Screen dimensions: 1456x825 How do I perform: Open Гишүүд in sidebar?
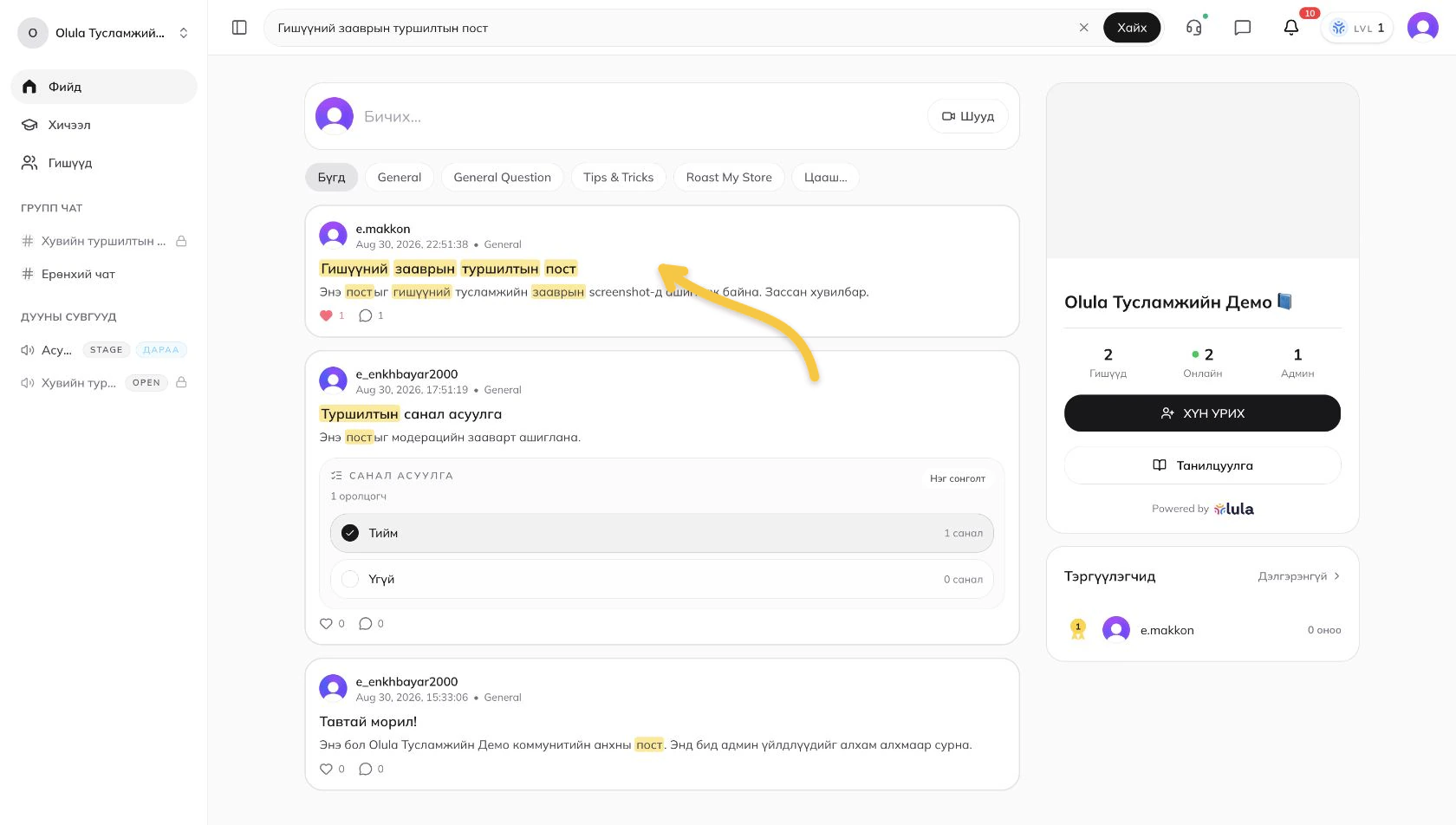[x=104, y=163]
